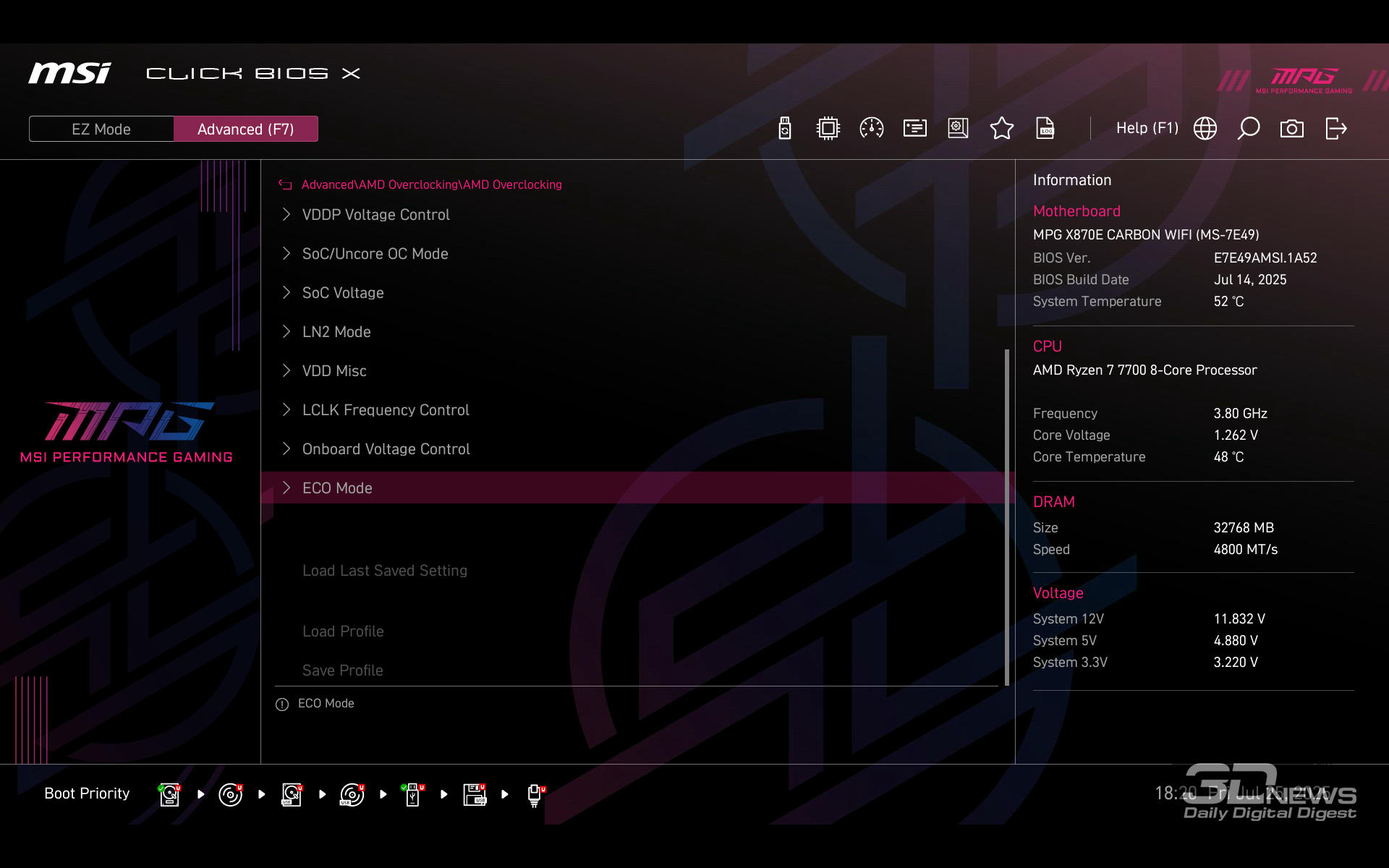Click Core Temperature value 48 °C
The width and height of the screenshot is (1389, 868).
click(x=1228, y=457)
